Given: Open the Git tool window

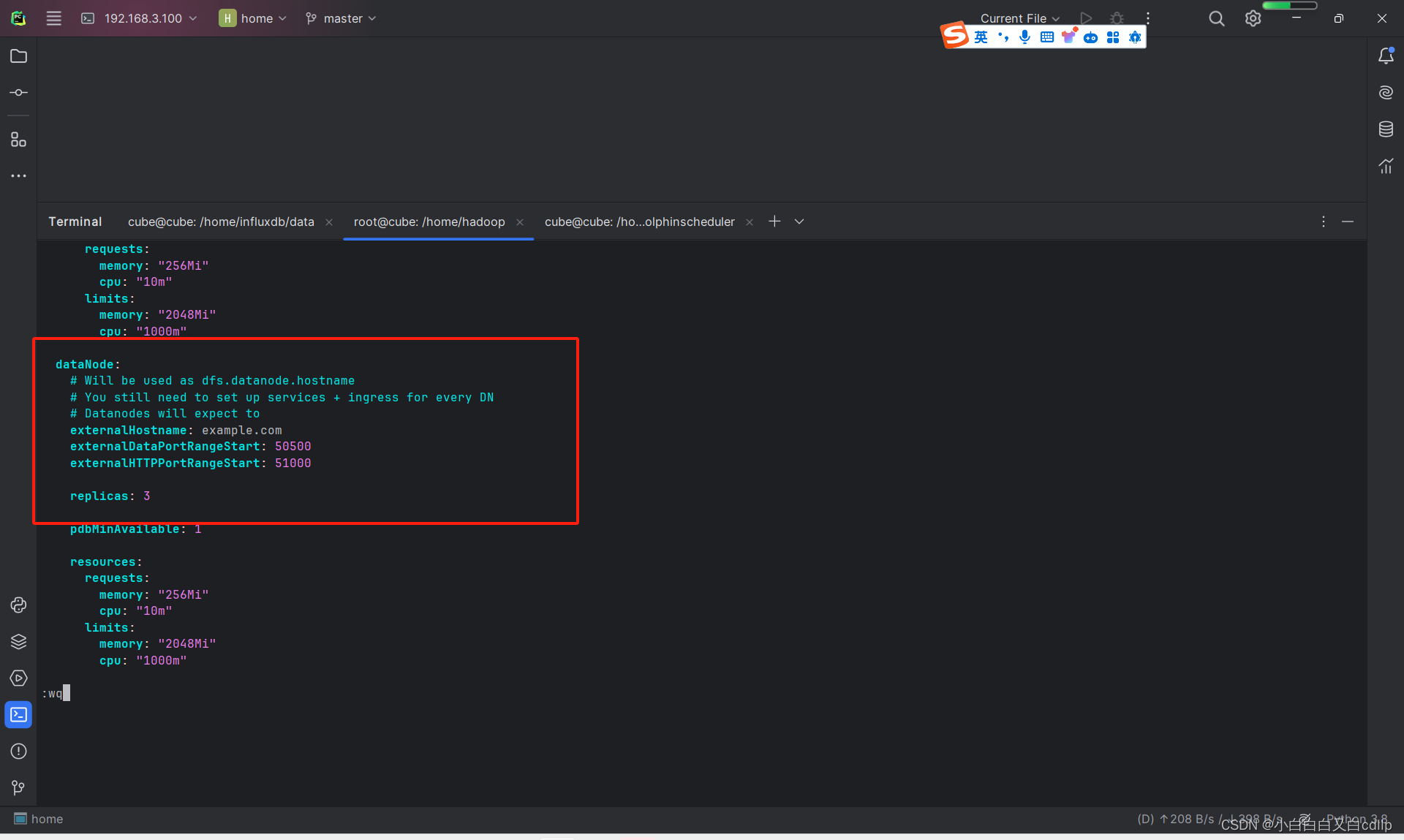Looking at the screenshot, I should (18, 787).
